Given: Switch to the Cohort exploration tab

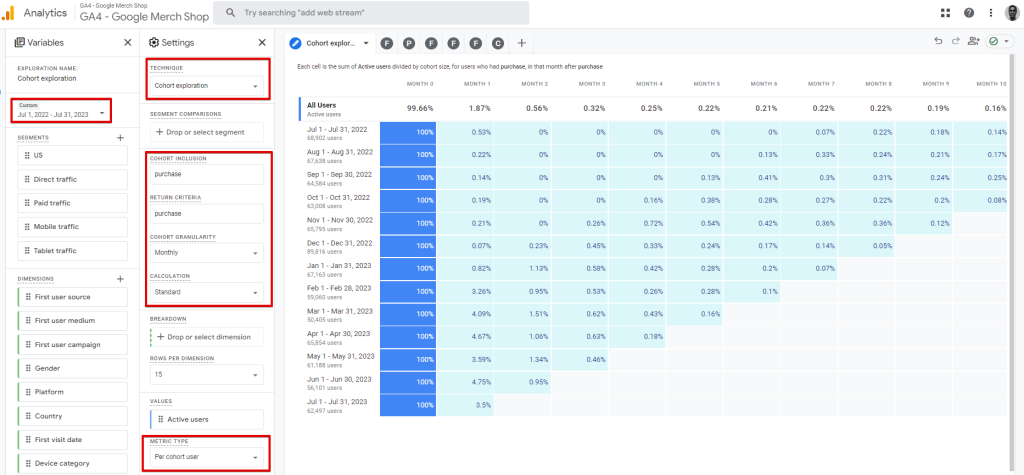Looking at the screenshot, I should coord(330,43).
